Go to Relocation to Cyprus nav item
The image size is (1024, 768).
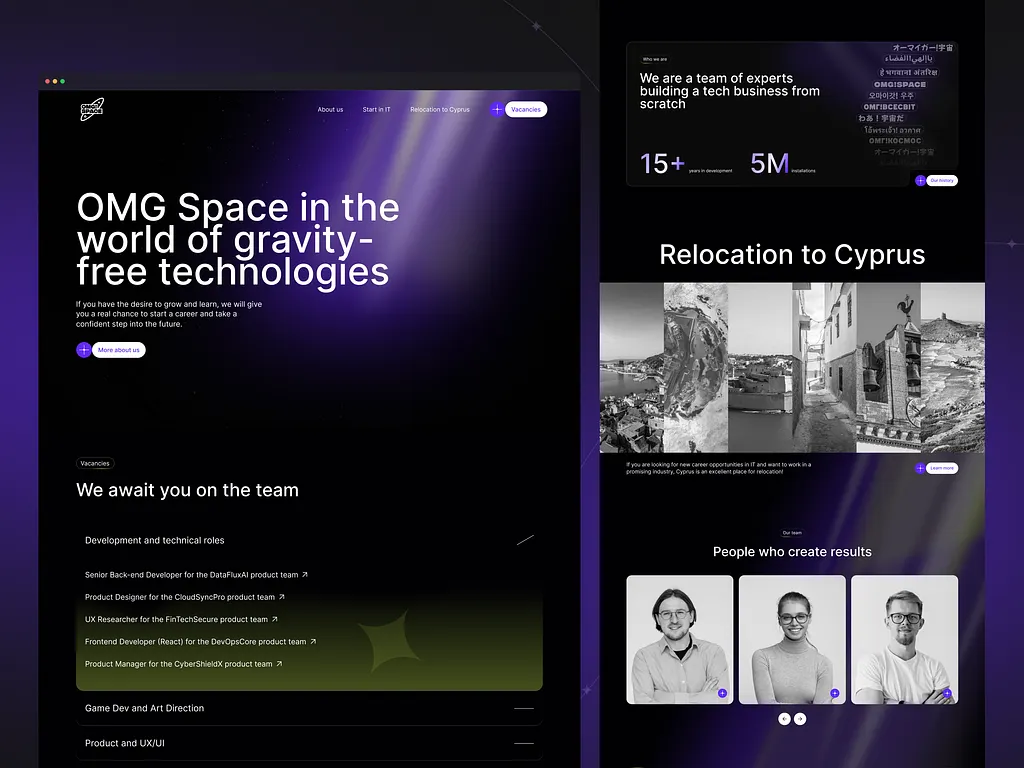(x=439, y=110)
